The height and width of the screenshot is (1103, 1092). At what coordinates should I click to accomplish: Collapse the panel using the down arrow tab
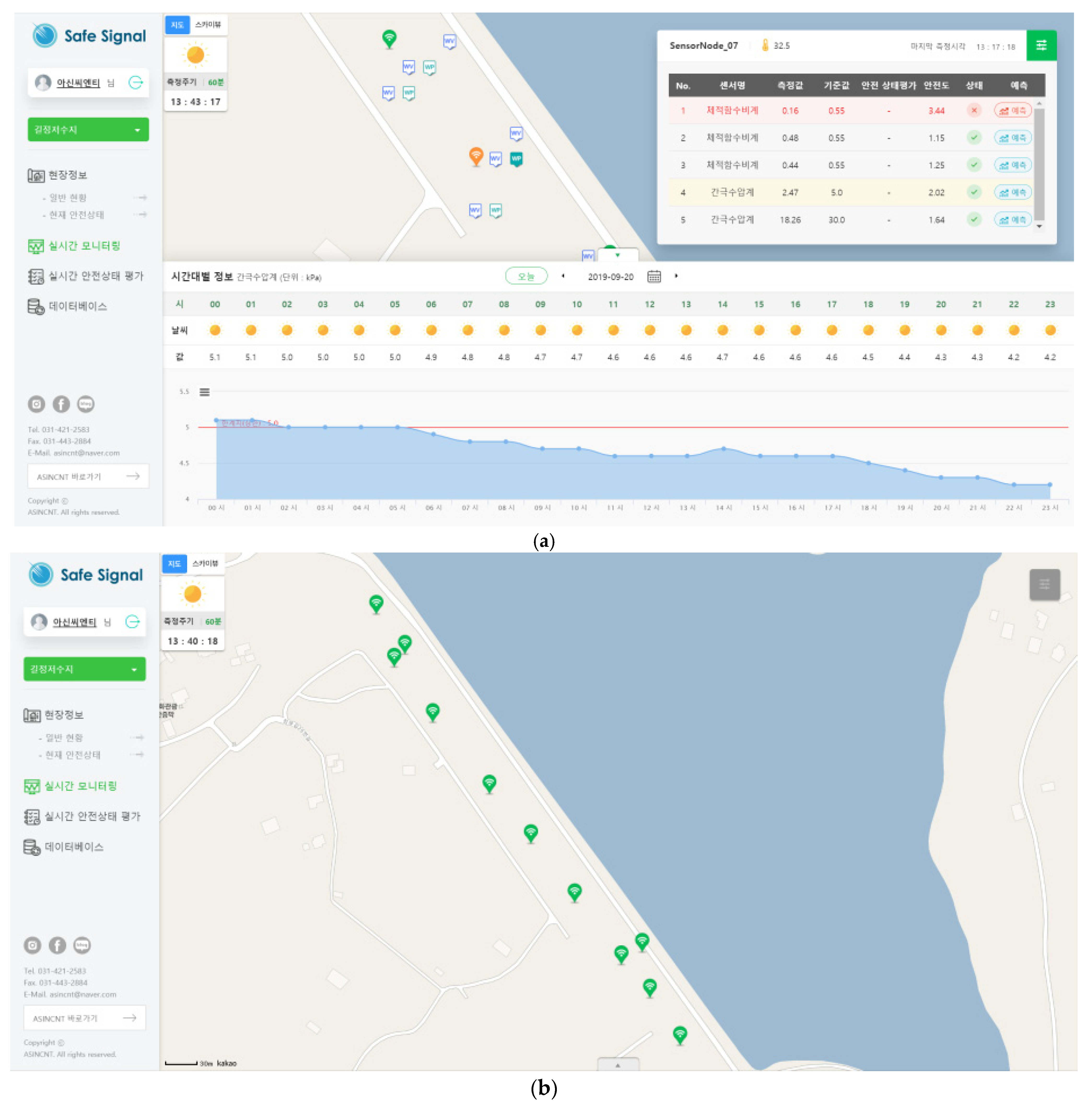[617, 255]
